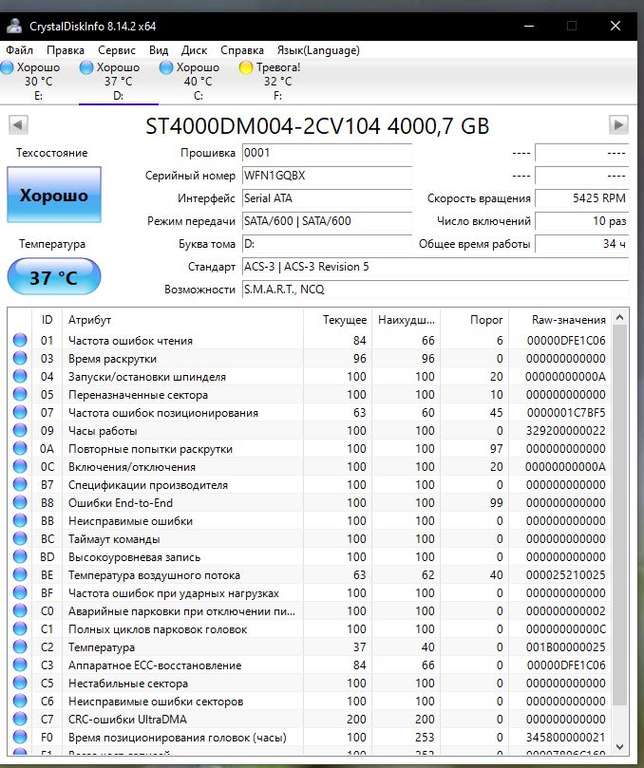Image resolution: width=644 pixels, height=768 pixels.
Task: Click the vertical scrollbar thumb of attribute list
Action: pos(620,515)
